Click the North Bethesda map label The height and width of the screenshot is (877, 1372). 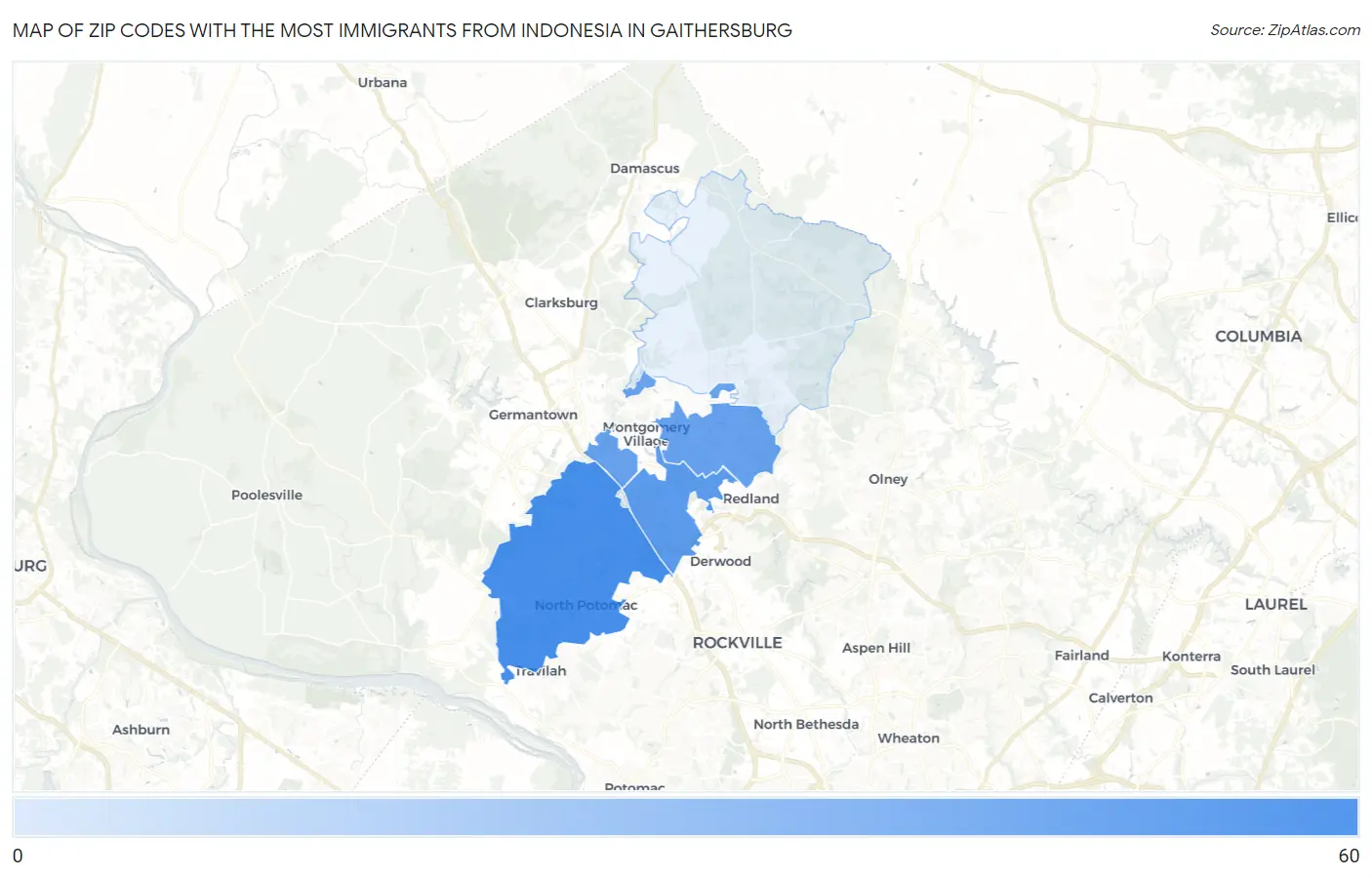pyautogui.click(x=806, y=725)
